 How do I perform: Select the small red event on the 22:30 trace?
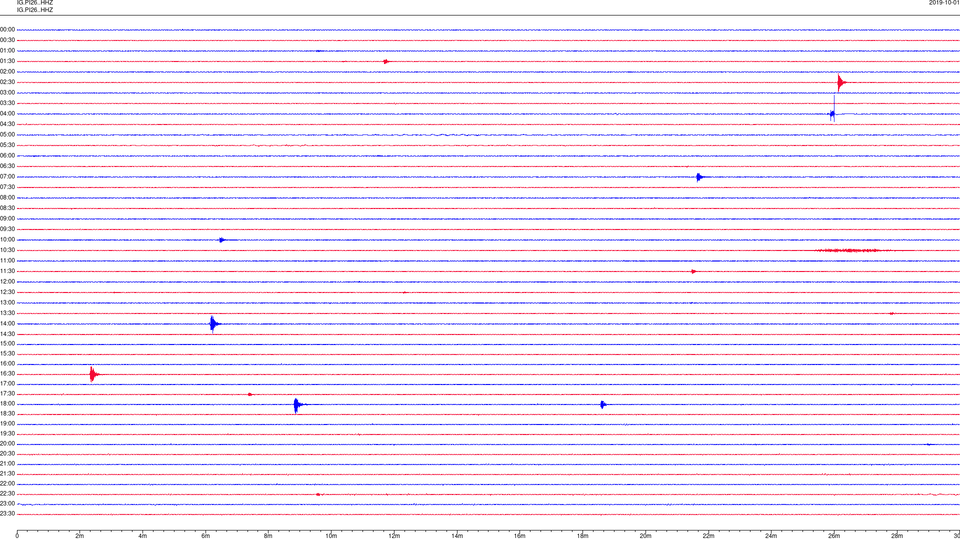click(x=318, y=494)
